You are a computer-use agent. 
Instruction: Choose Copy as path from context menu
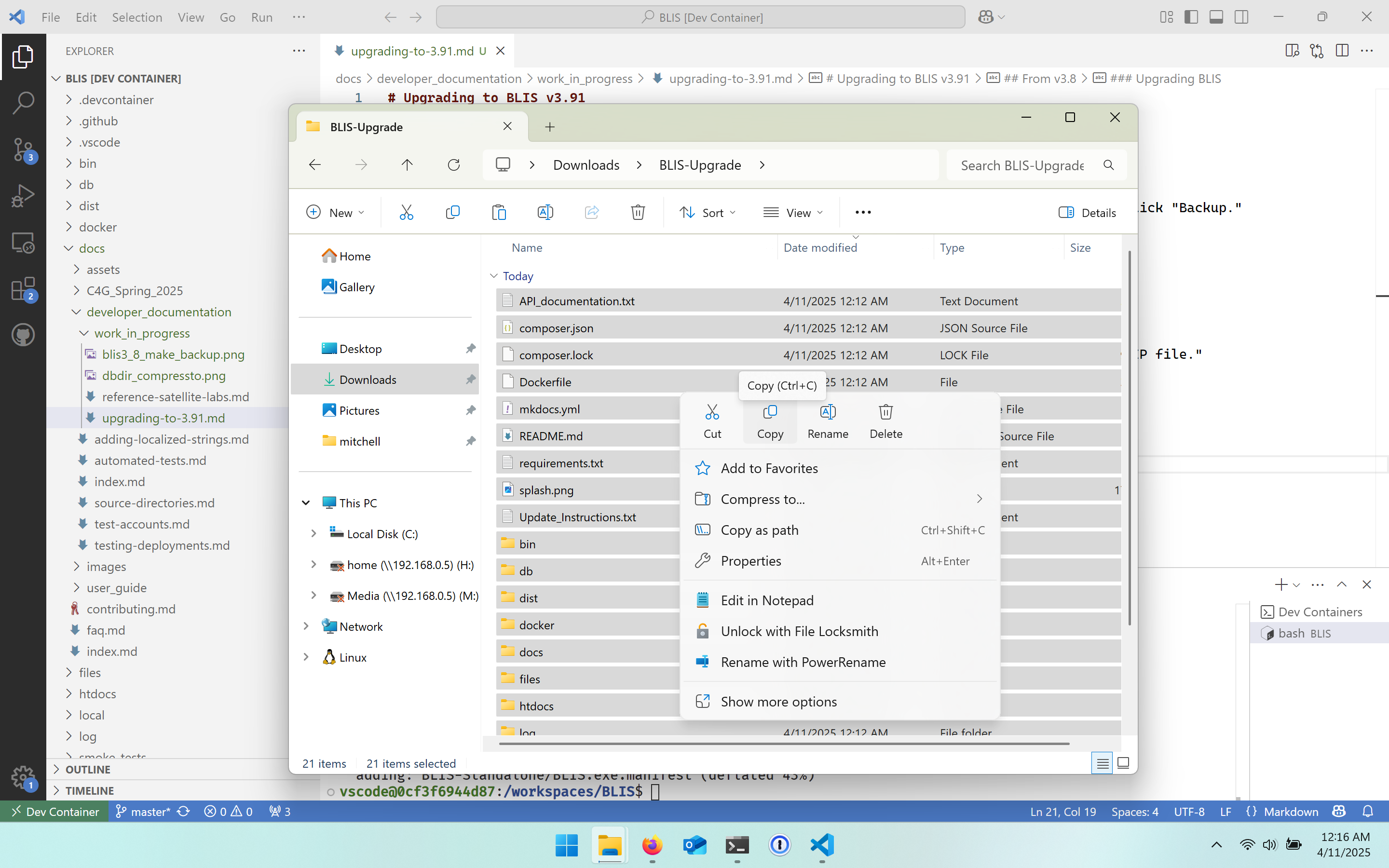tap(840, 530)
